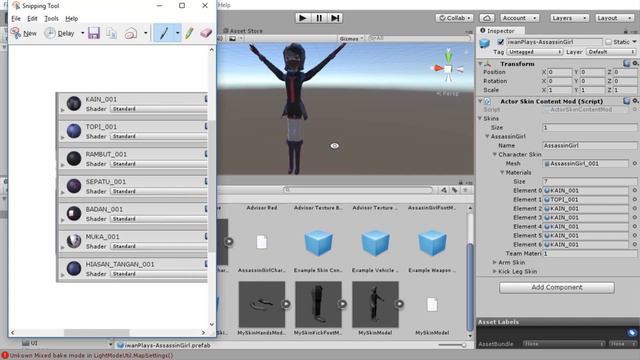
Task: Collapse the Transform component
Action: coord(480,64)
